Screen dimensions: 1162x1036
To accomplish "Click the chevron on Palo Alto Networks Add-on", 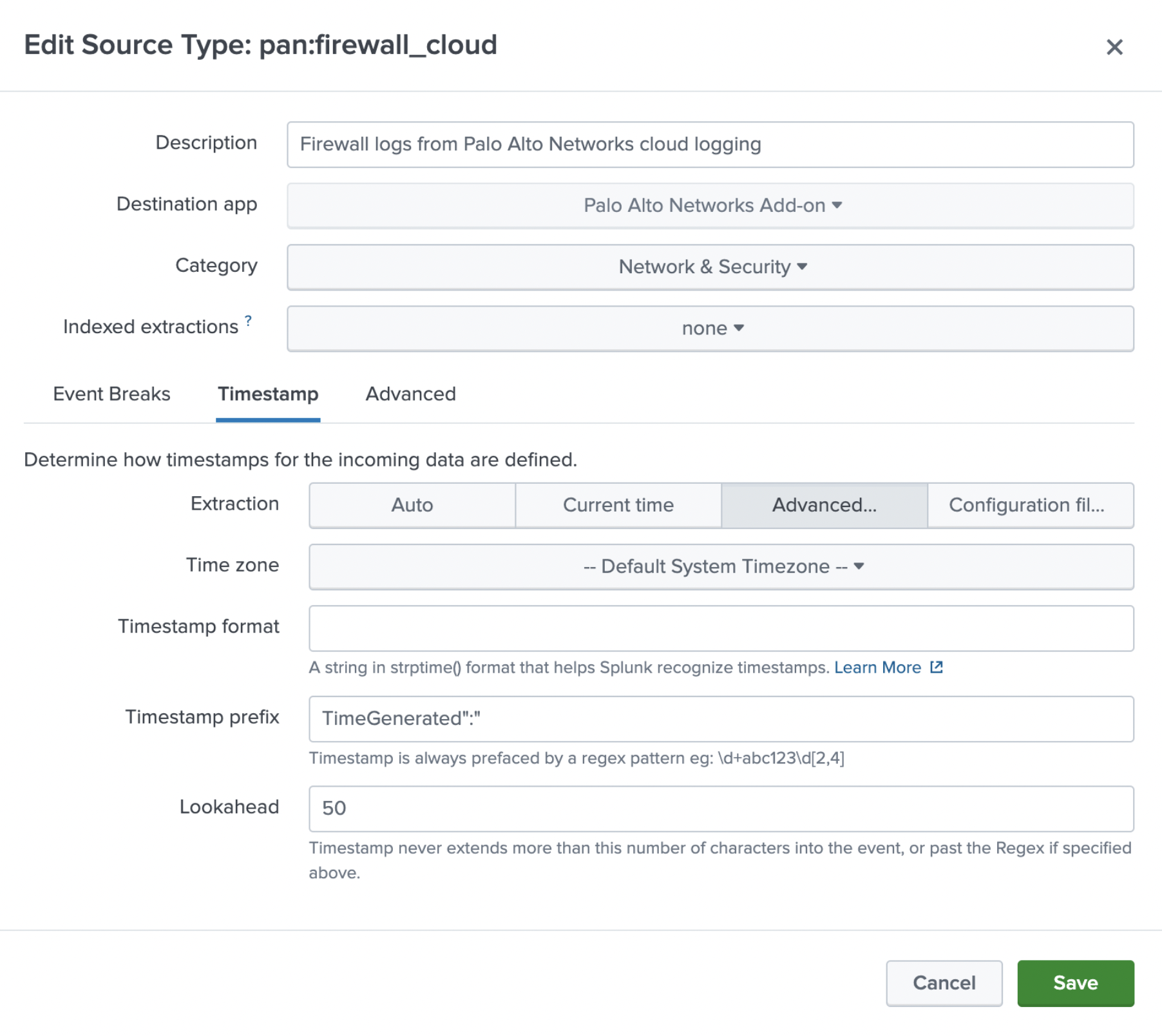I will coord(837,205).
